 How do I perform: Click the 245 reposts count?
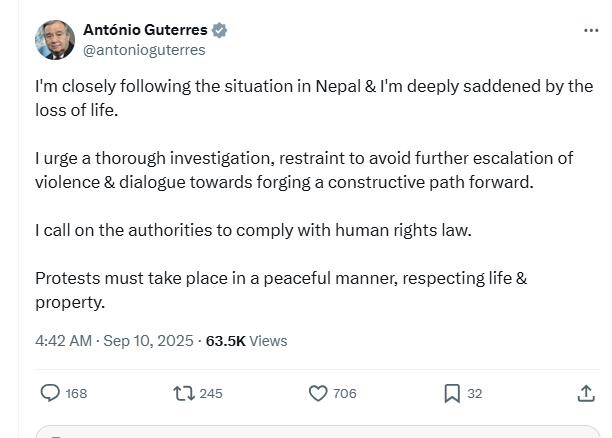pyautogui.click(x=211, y=393)
